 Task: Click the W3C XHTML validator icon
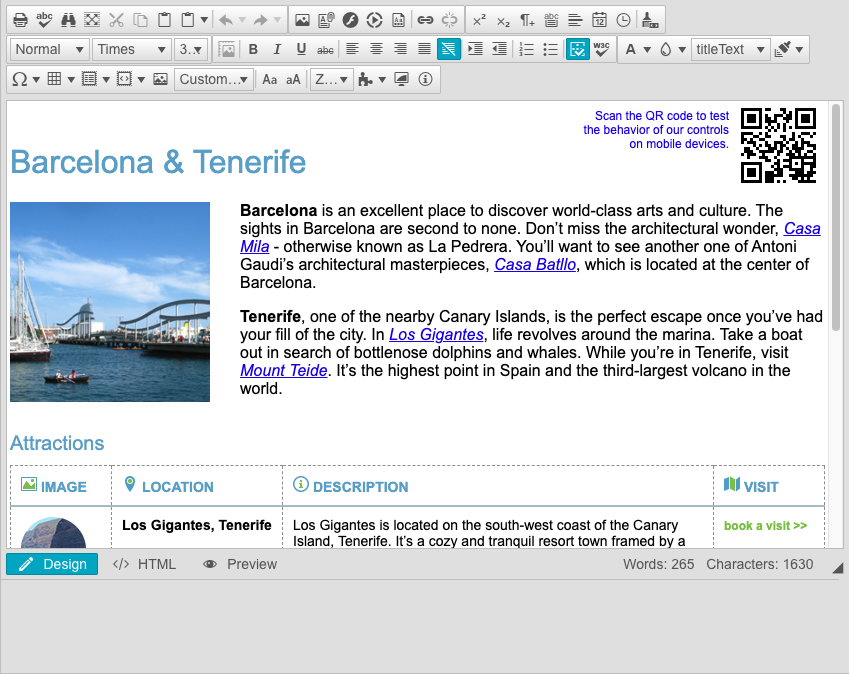pos(602,49)
